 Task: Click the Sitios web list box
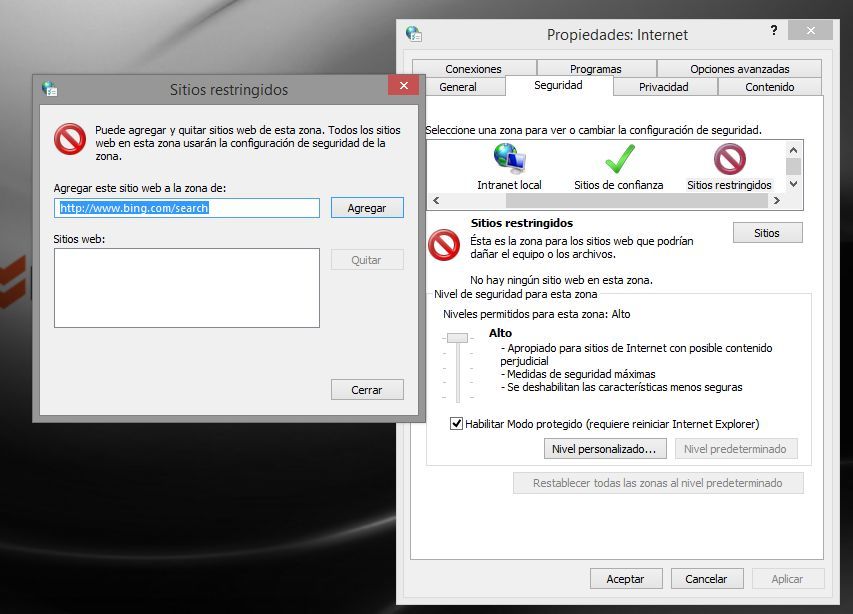[x=187, y=288]
